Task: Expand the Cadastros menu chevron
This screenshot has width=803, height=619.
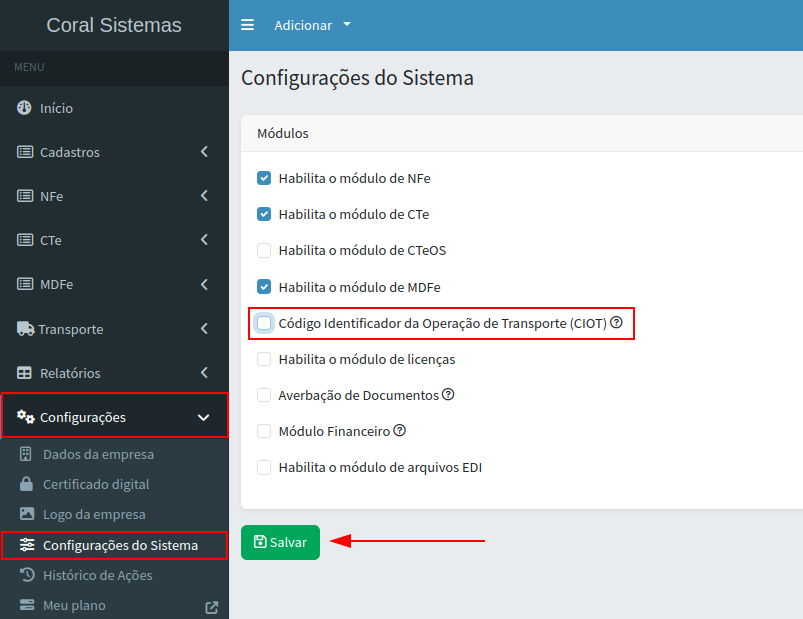Action: point(204,152)
